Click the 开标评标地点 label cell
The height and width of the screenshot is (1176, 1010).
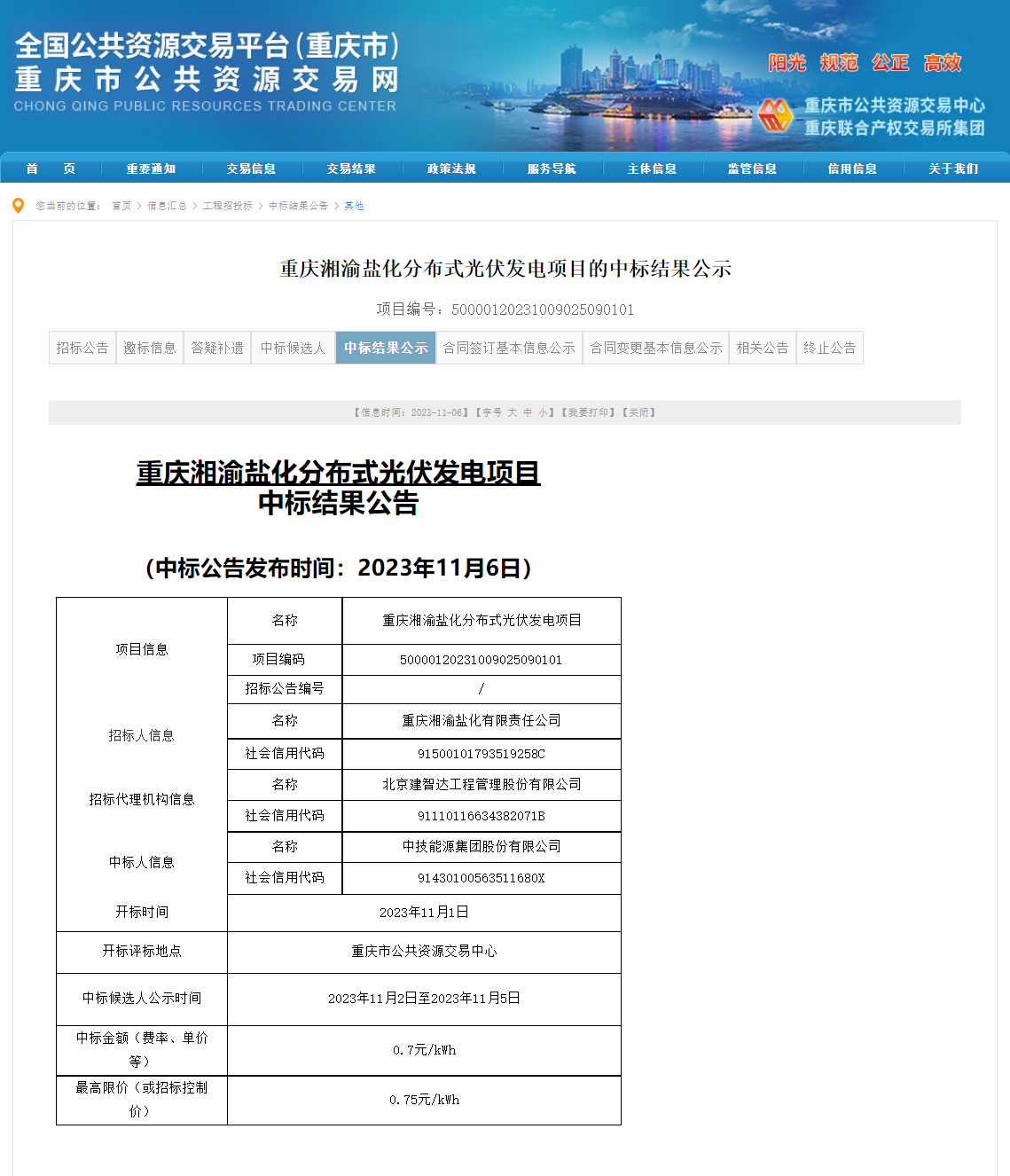[x=142, y=951]
